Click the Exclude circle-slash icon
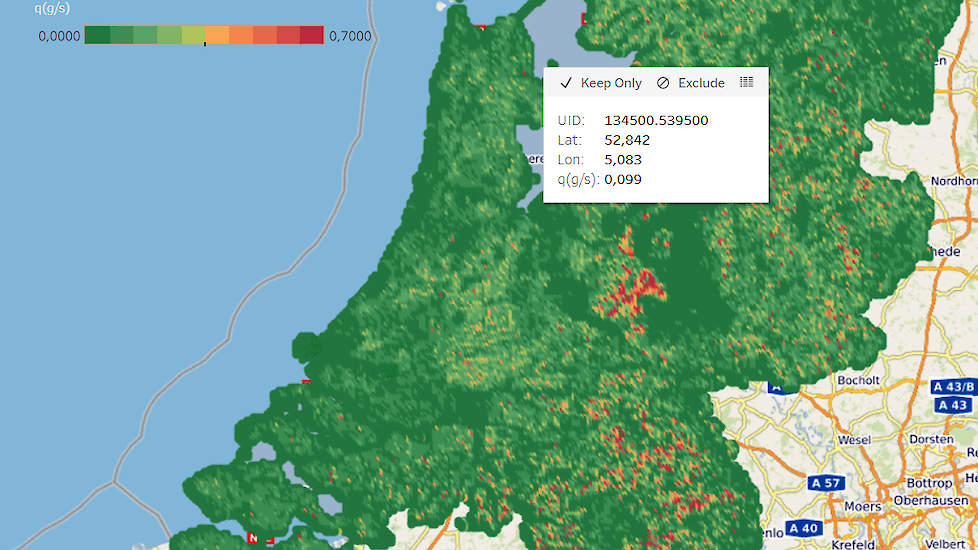978x550 pixels. 663,83
